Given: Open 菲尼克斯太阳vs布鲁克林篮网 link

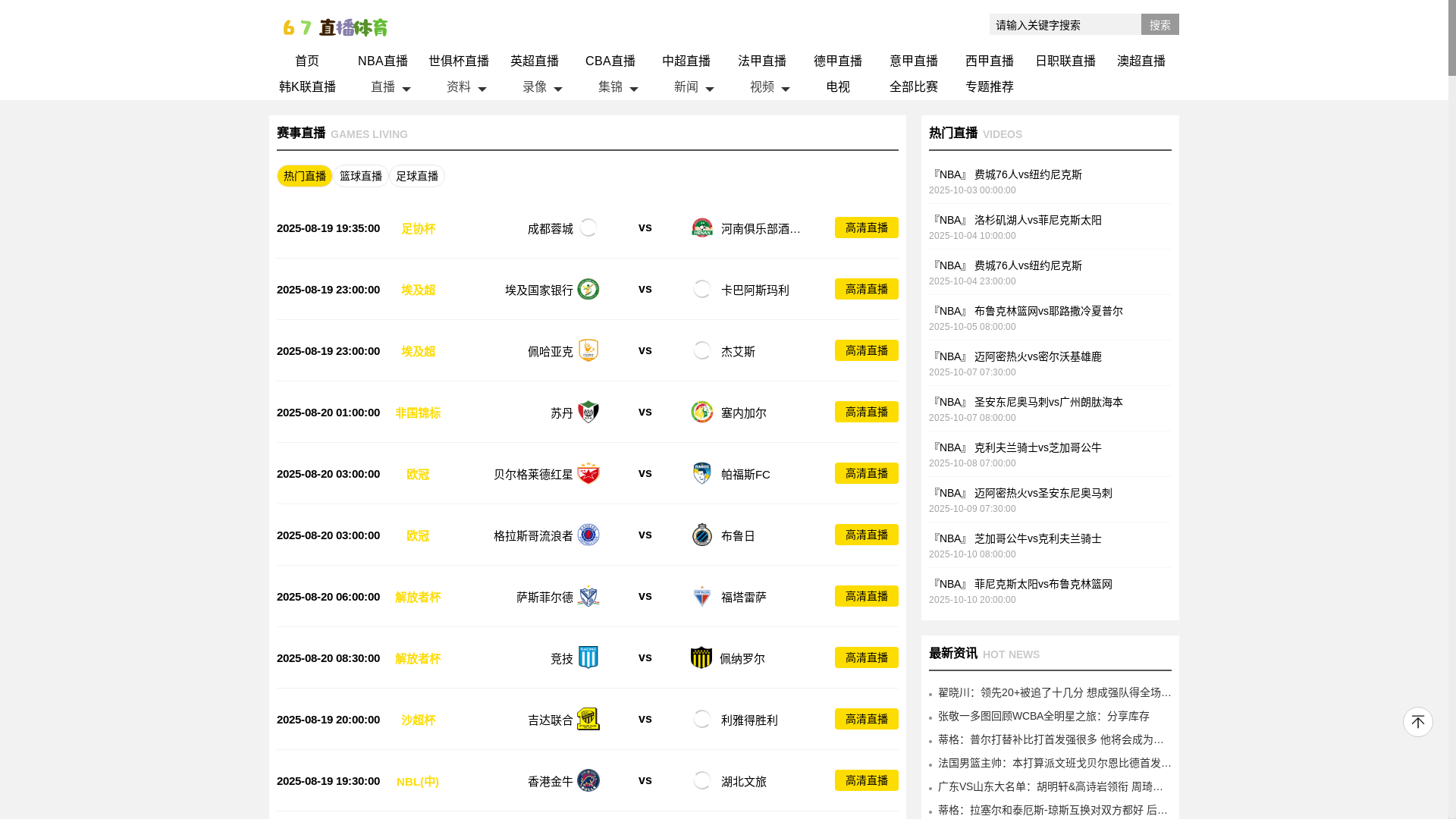Looking at the screenshot, I should [x=1043, y=584].
